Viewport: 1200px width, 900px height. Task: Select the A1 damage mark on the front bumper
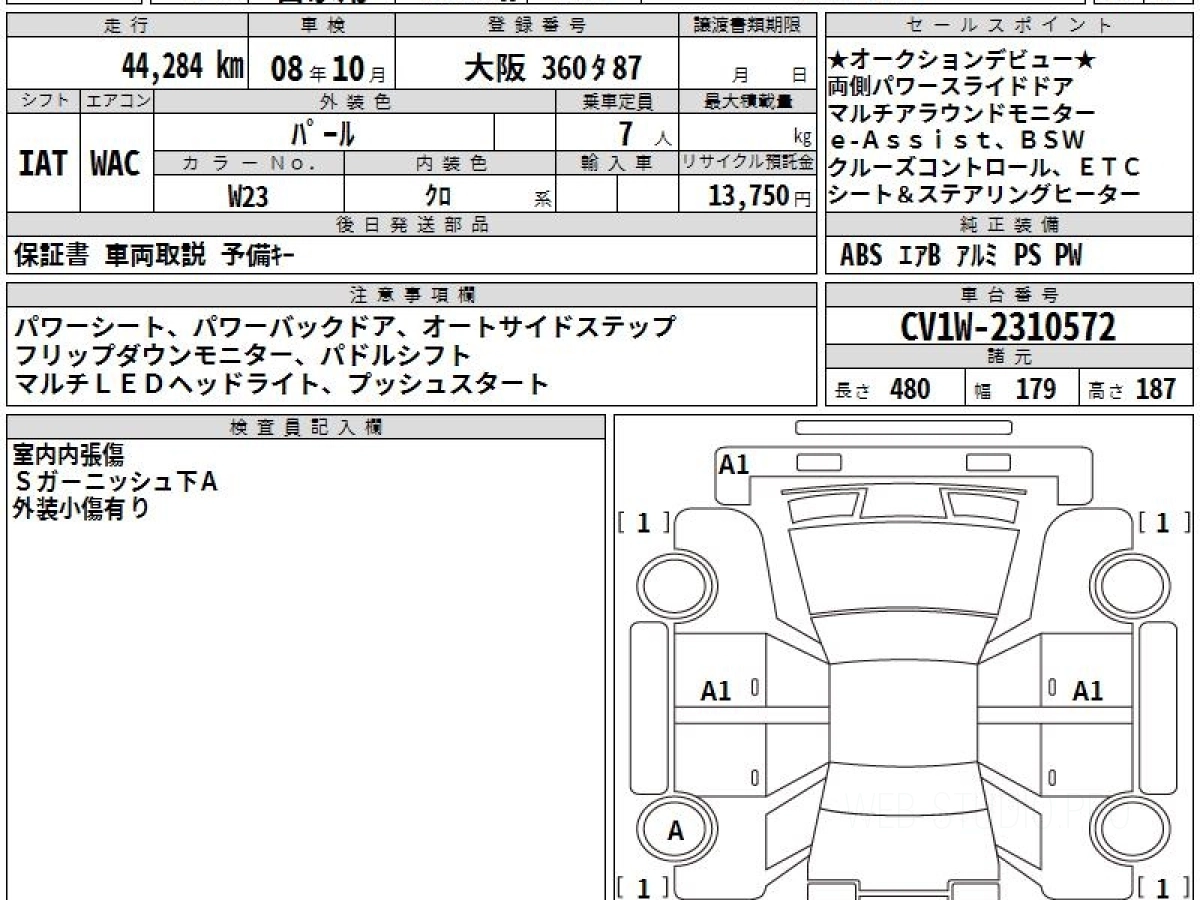click(734, 464)
